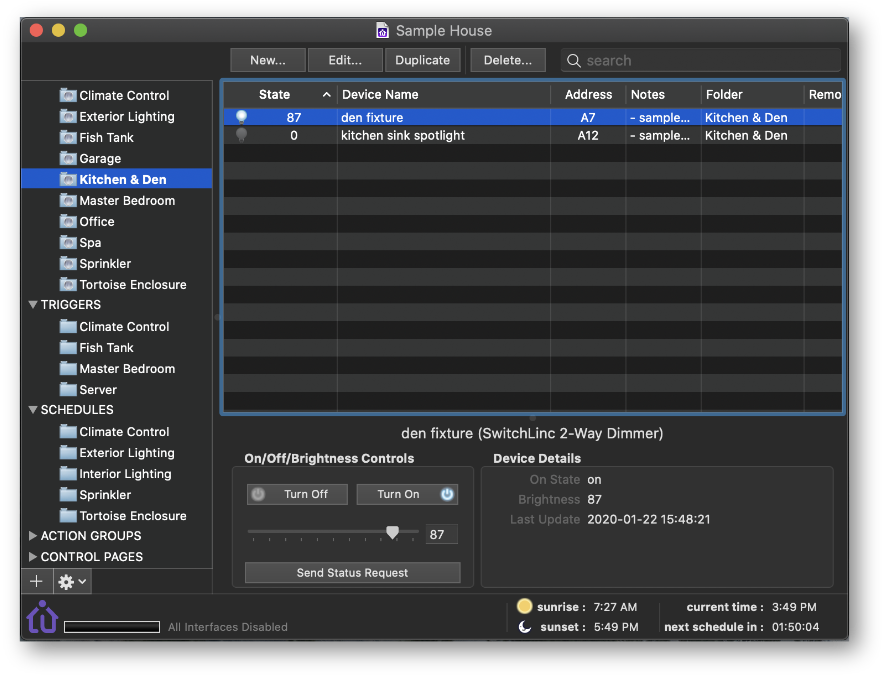The image size is (883, 679).
Task: Duplicate the selected device
Action: tap(422, 60)
